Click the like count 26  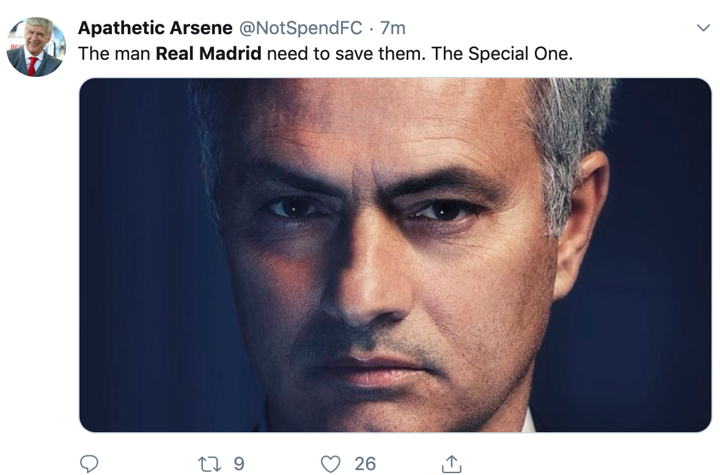(x=365, y=463)
